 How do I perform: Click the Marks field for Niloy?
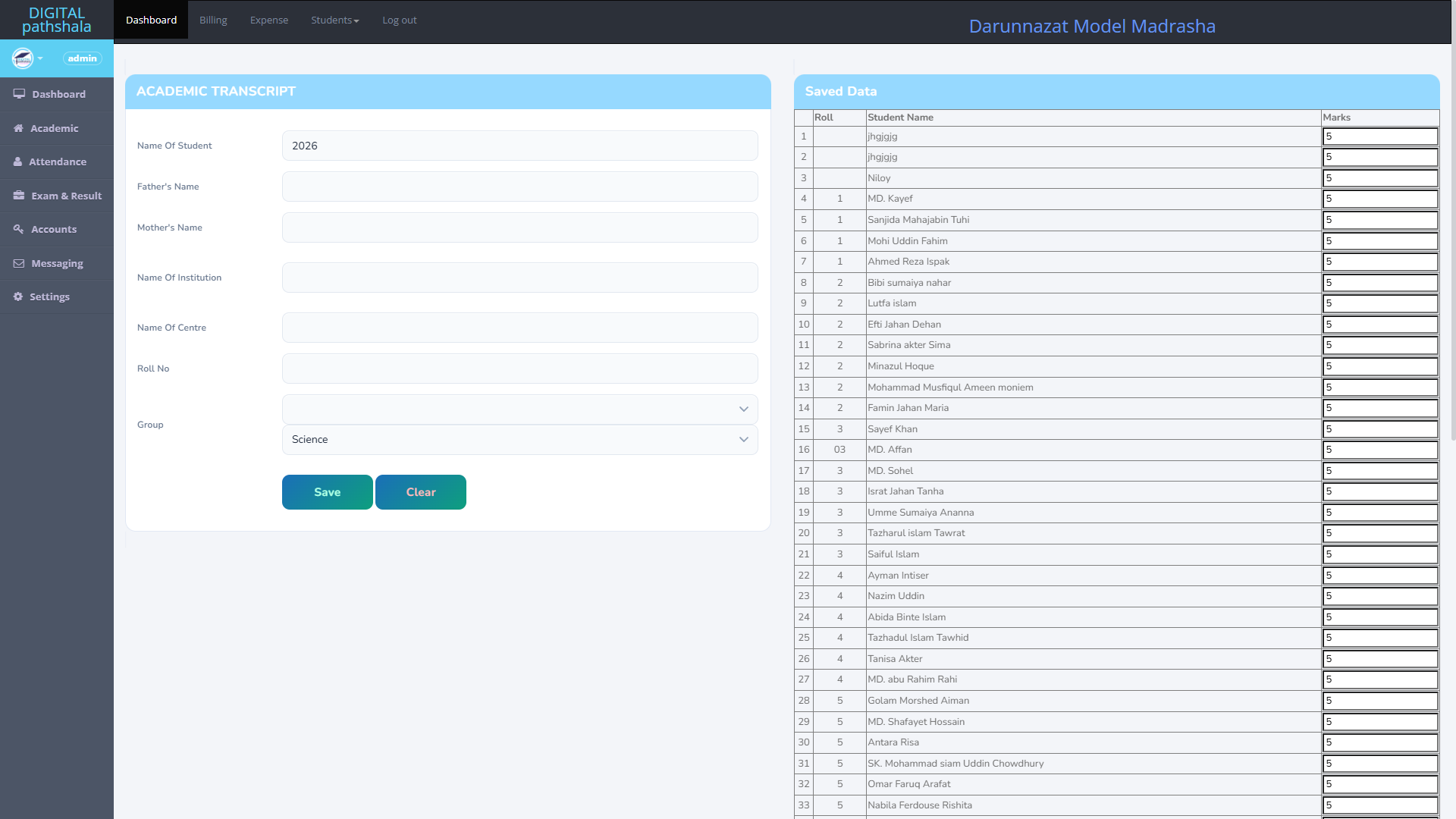(1379, 178)
